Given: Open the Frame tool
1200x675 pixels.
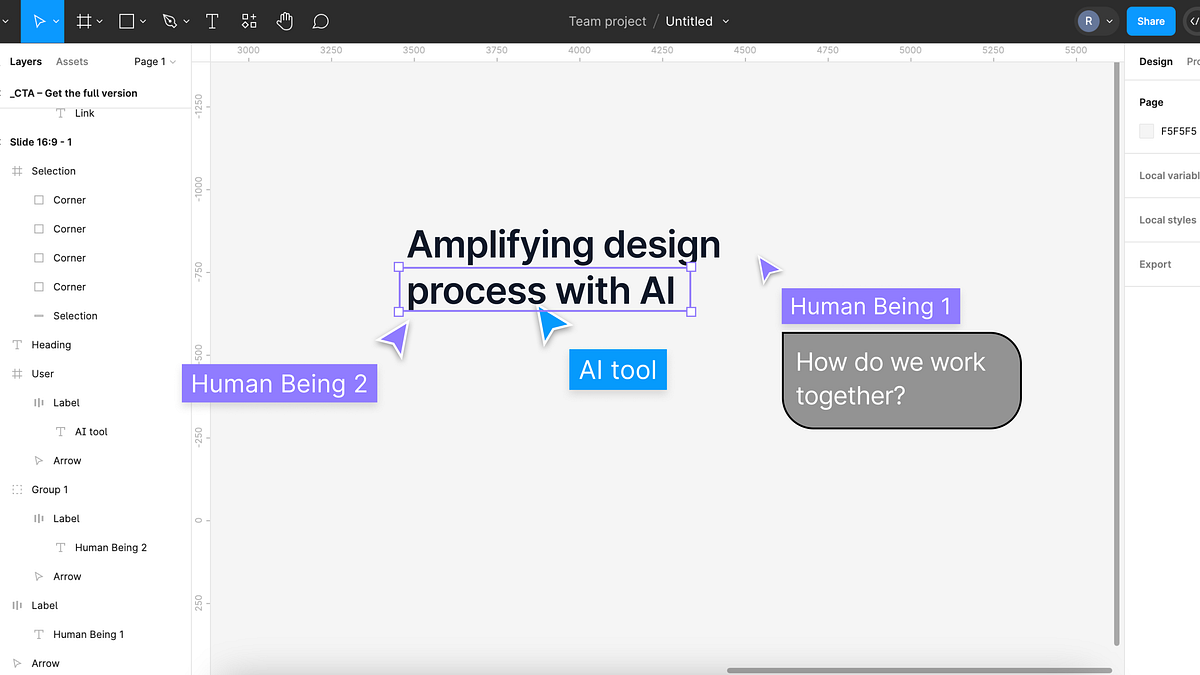Looking at the screenshot, I should (84, 20).
